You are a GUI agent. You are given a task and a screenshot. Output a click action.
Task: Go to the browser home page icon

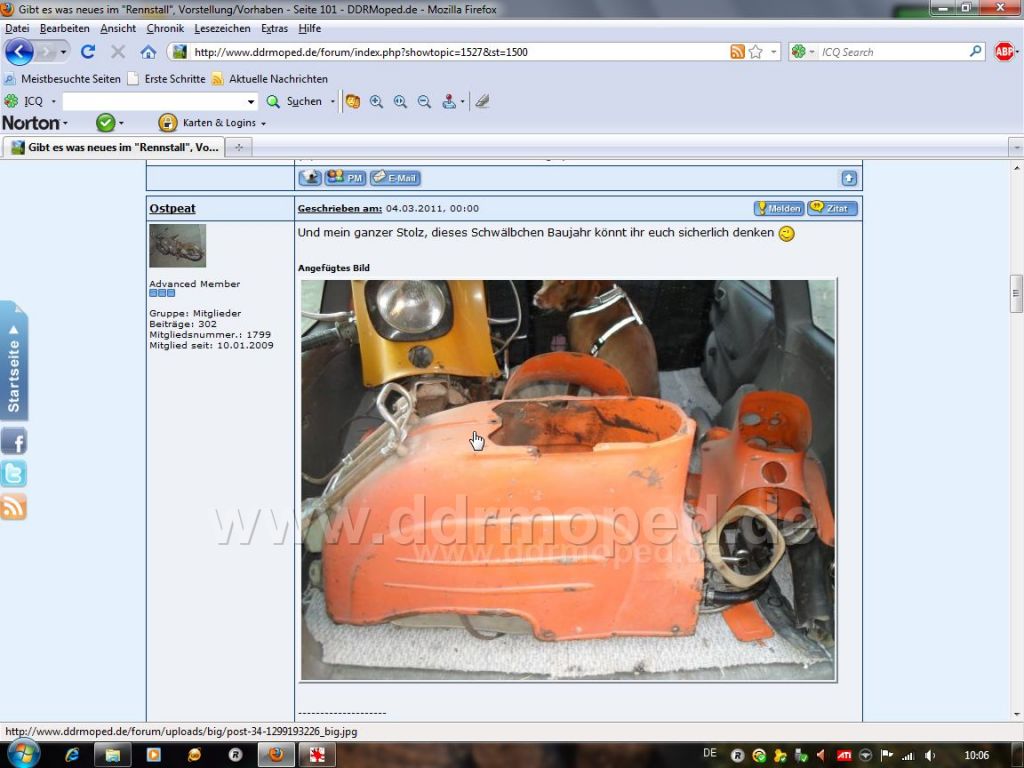coord(148,52)
